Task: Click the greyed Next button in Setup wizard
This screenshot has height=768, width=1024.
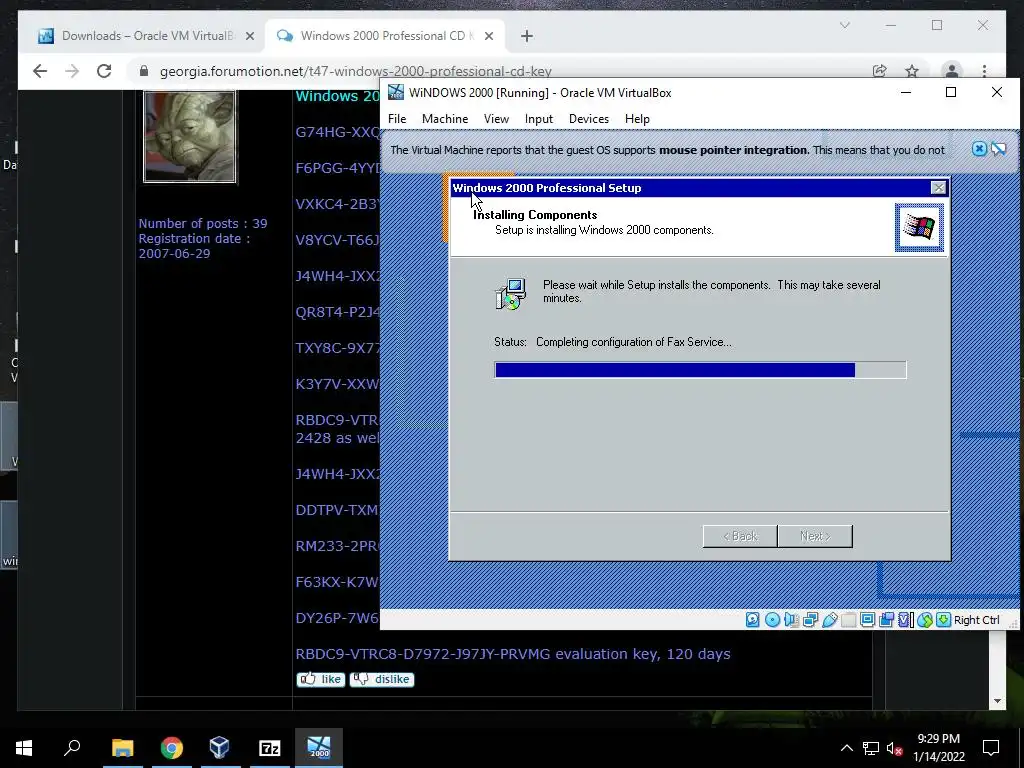Action: click(x=815, y=536)
